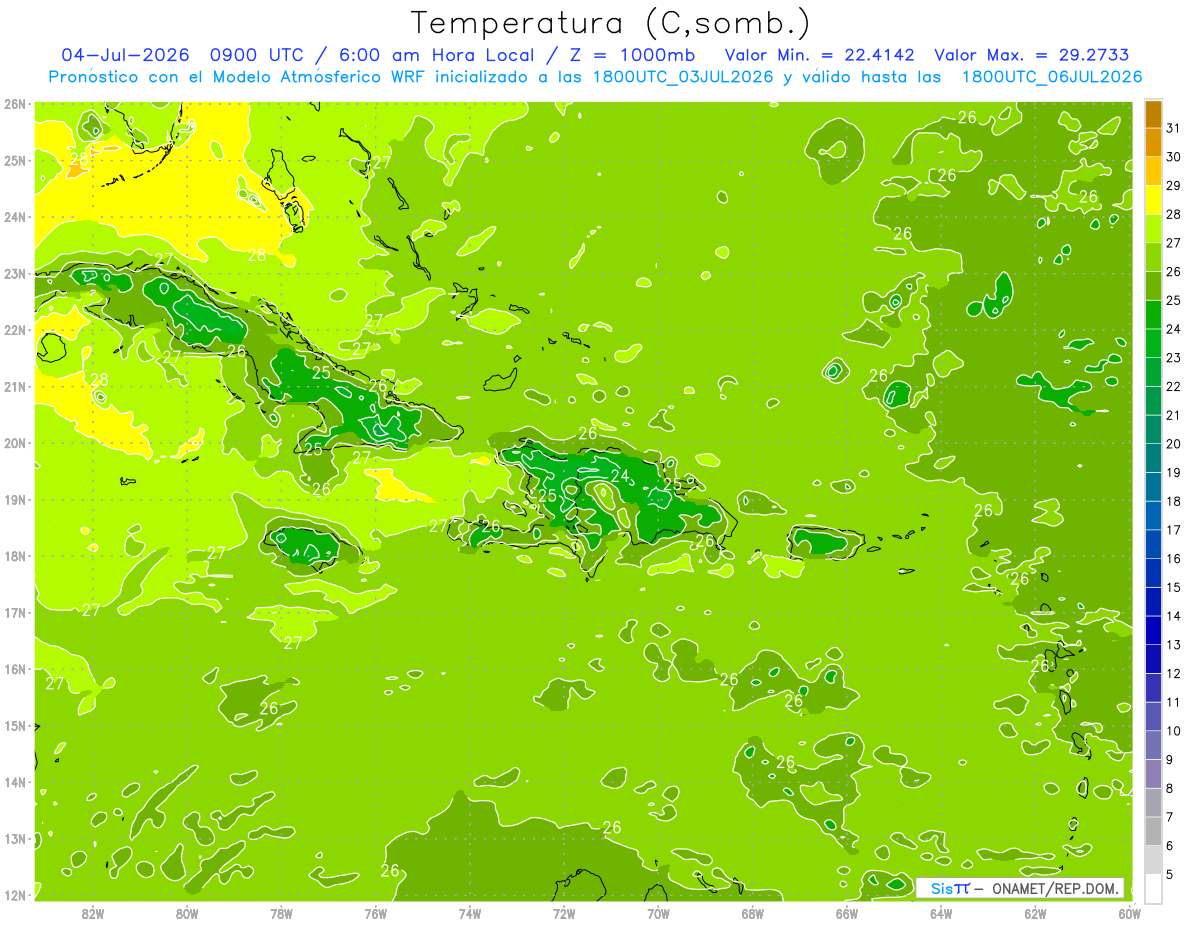Click the "62W" longitude axis label
The height and width of the screenshot is (927, 1200).
(x=1035, y=913)
